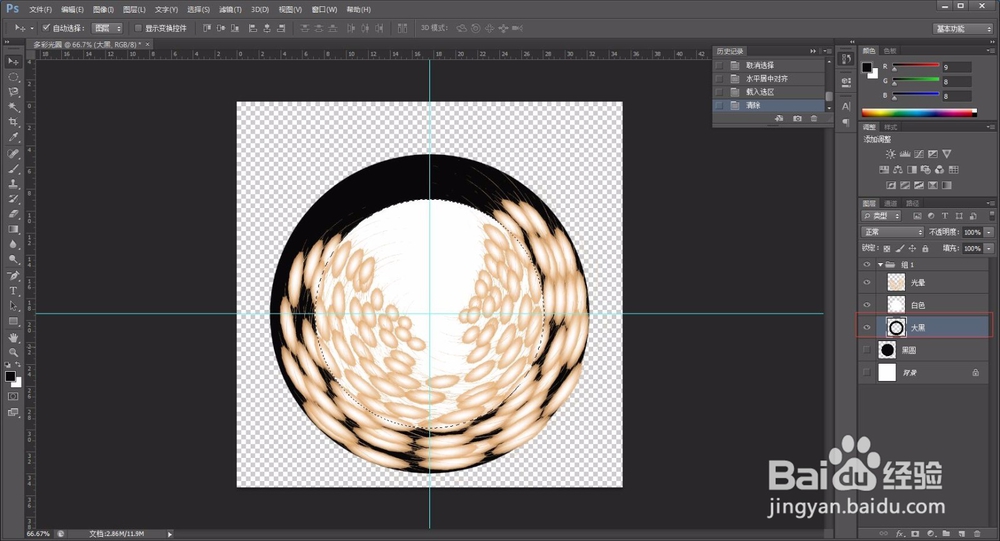1000x541 pixels.
Task: Lock transparent pixels in Layers panel
Action: click(887, 249)
